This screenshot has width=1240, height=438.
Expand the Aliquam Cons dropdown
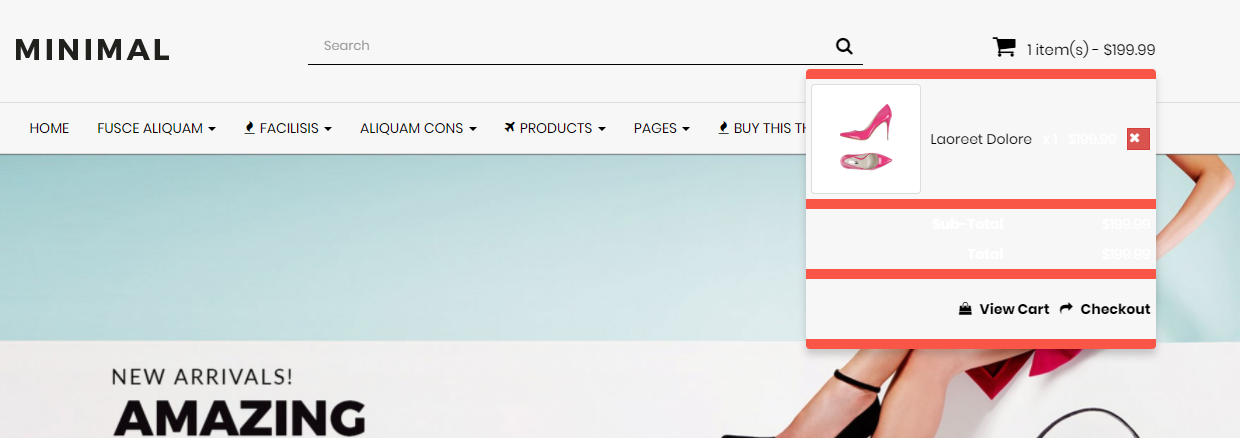pyautogui.click(x=418, y=128)
